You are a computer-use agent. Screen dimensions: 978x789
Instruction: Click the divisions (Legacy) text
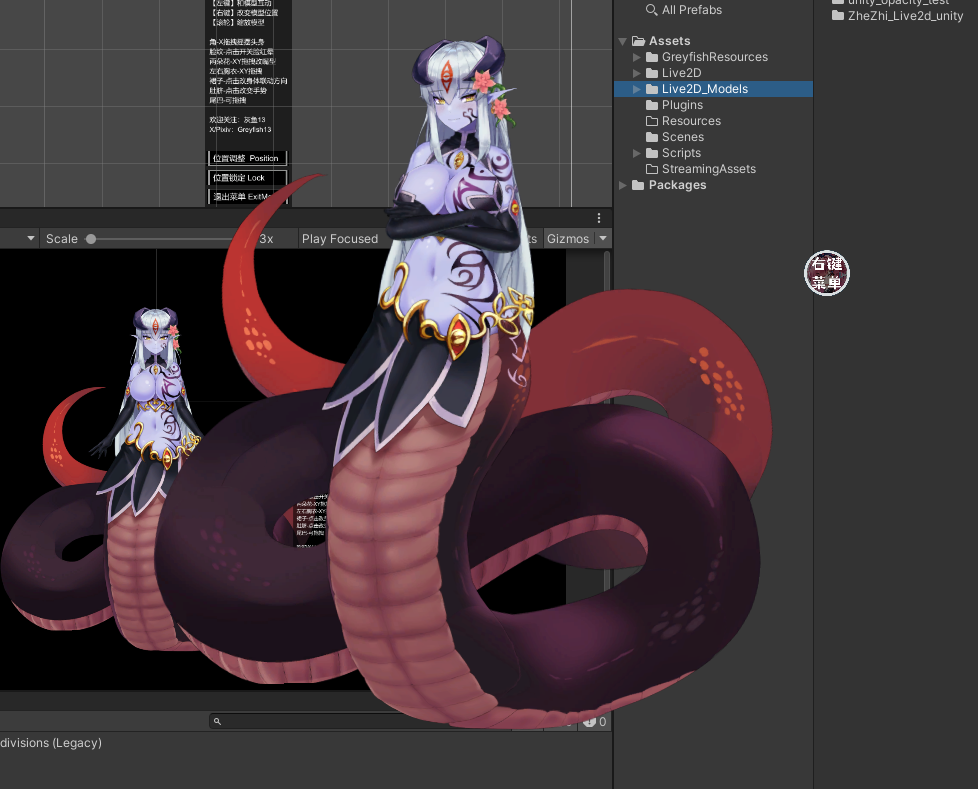(x=51, y=743)
